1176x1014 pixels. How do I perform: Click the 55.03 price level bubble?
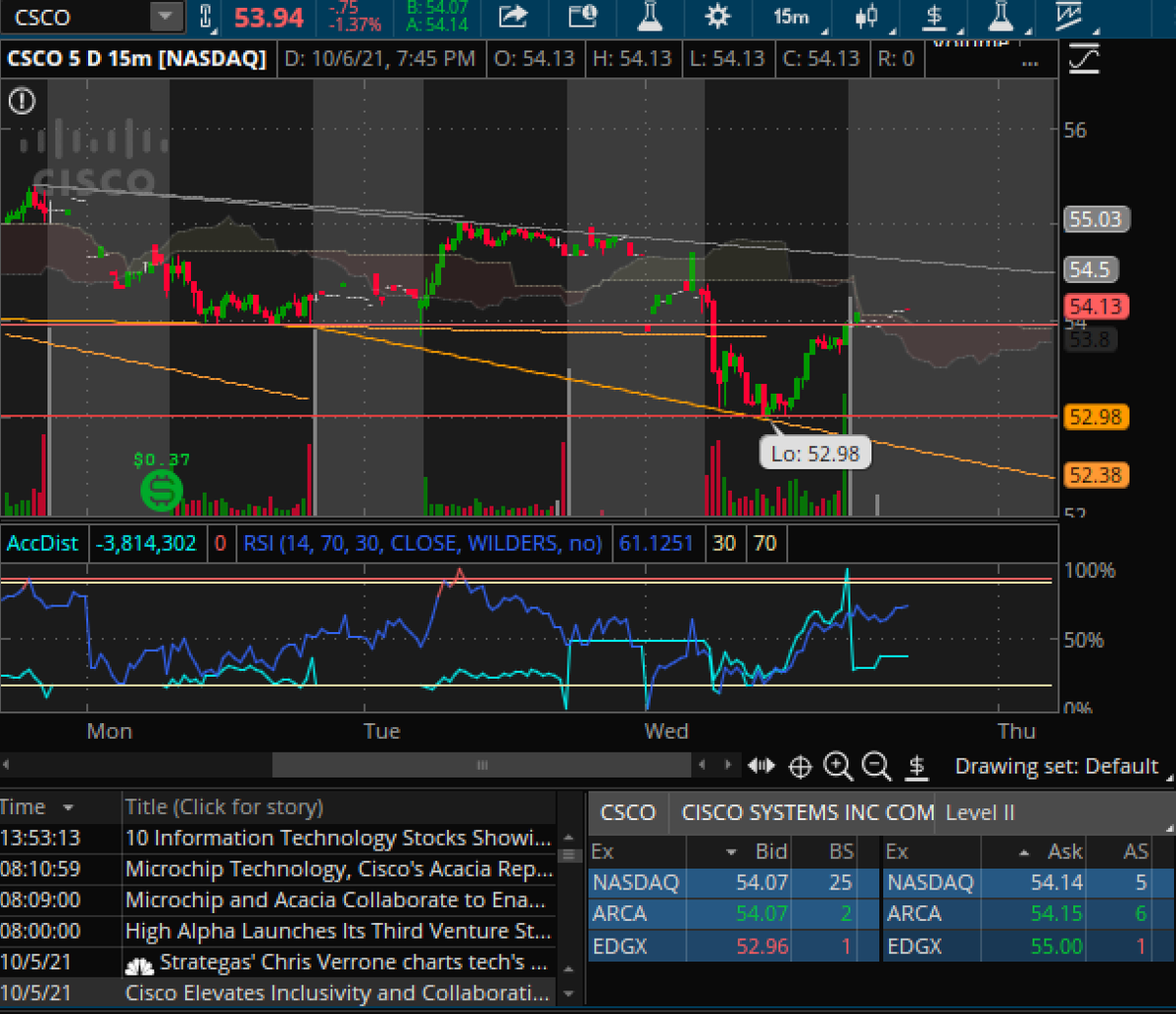point(1097,218)
